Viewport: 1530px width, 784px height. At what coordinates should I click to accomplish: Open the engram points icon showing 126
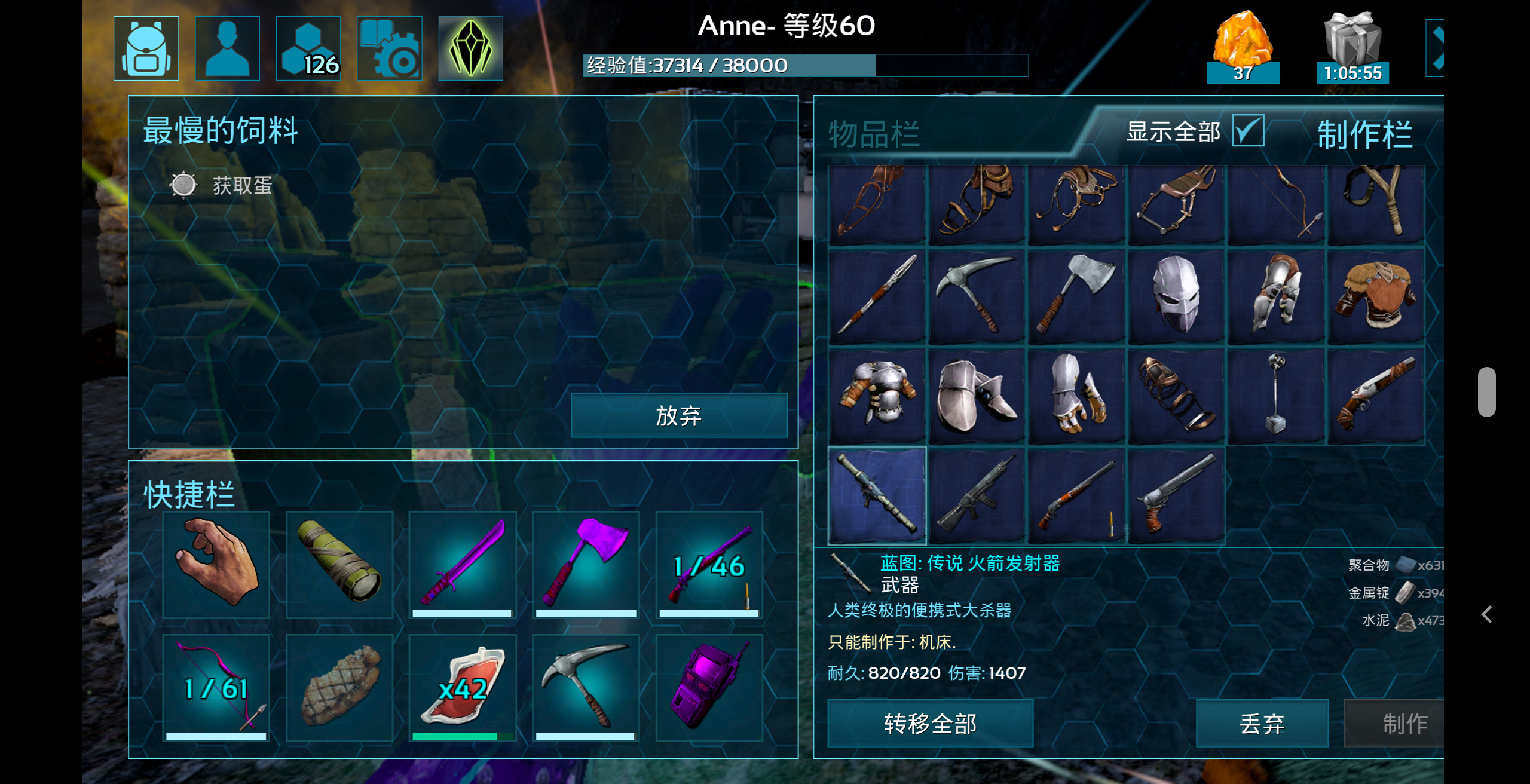tap(309, 48)
